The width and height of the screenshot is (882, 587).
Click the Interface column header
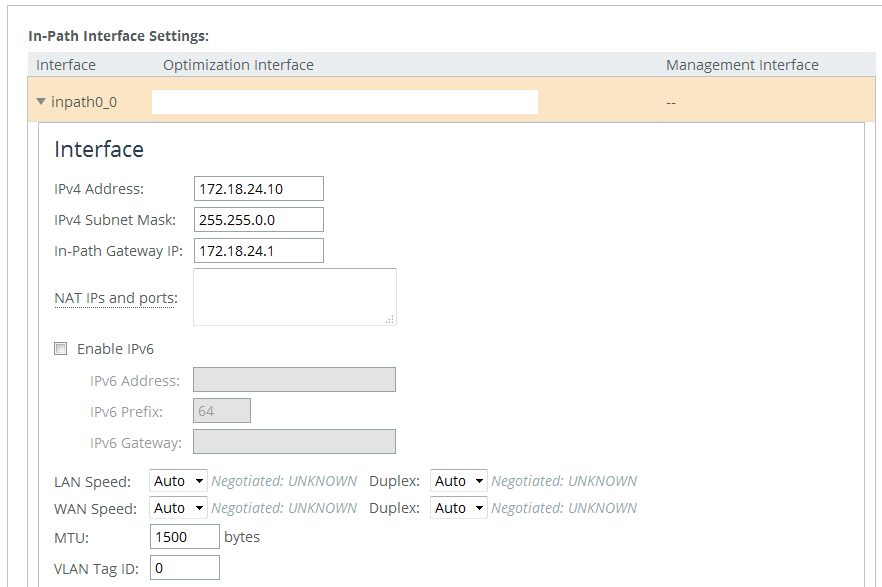(x=66, y=65)
